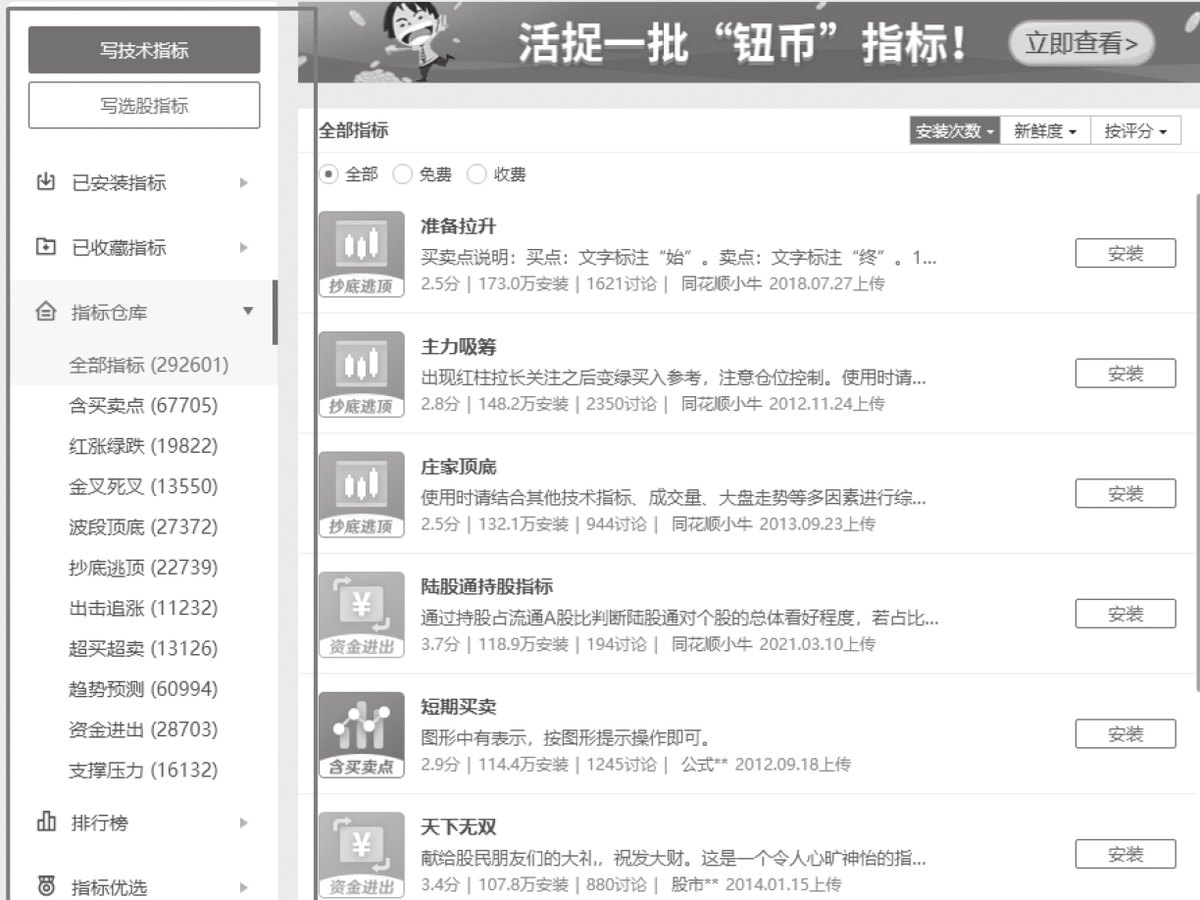Click the 2350讨论 text
The width and height of the screenshot is (1200, 900).
[620, 404]
